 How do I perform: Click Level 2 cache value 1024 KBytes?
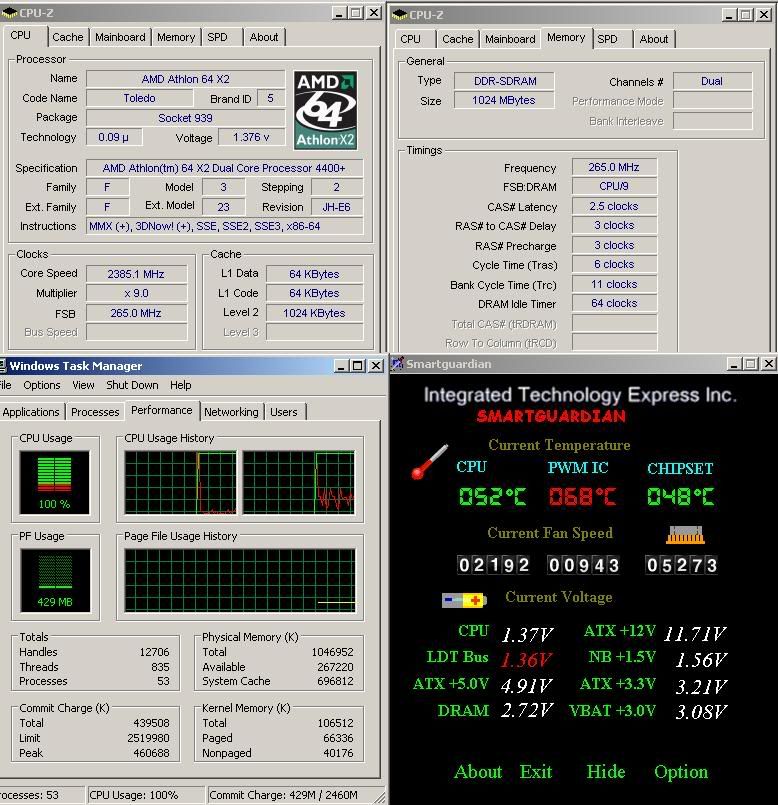click(314, 313)
